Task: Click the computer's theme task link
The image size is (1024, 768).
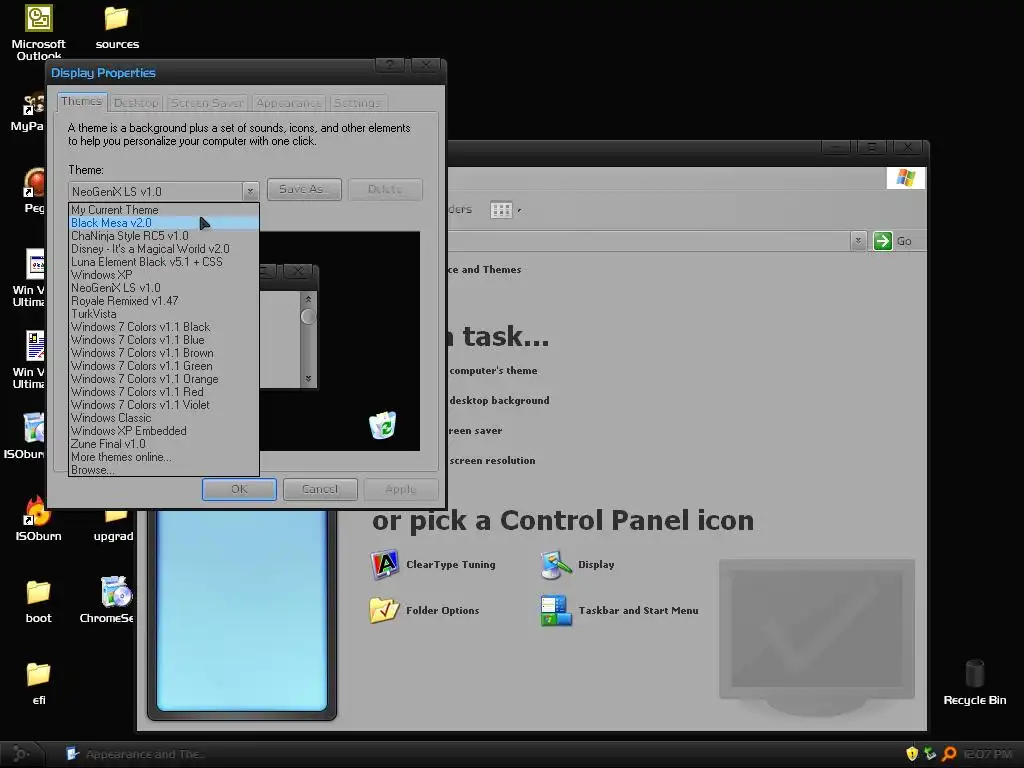Action: click(x=493, y=371)
